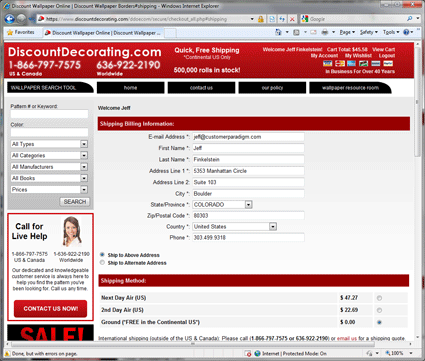425x361 pixels.
Task: Click the E-mail Address field
Action: [248, 137]
